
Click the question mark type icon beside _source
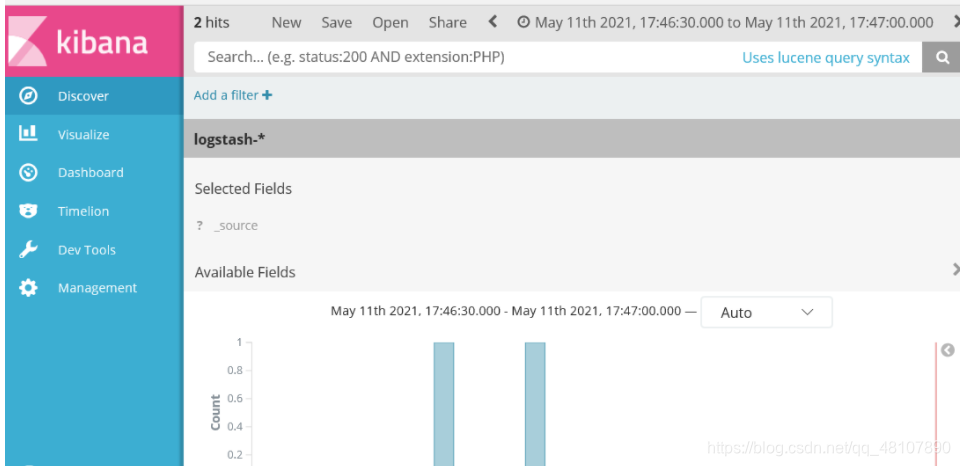[200, 225]
